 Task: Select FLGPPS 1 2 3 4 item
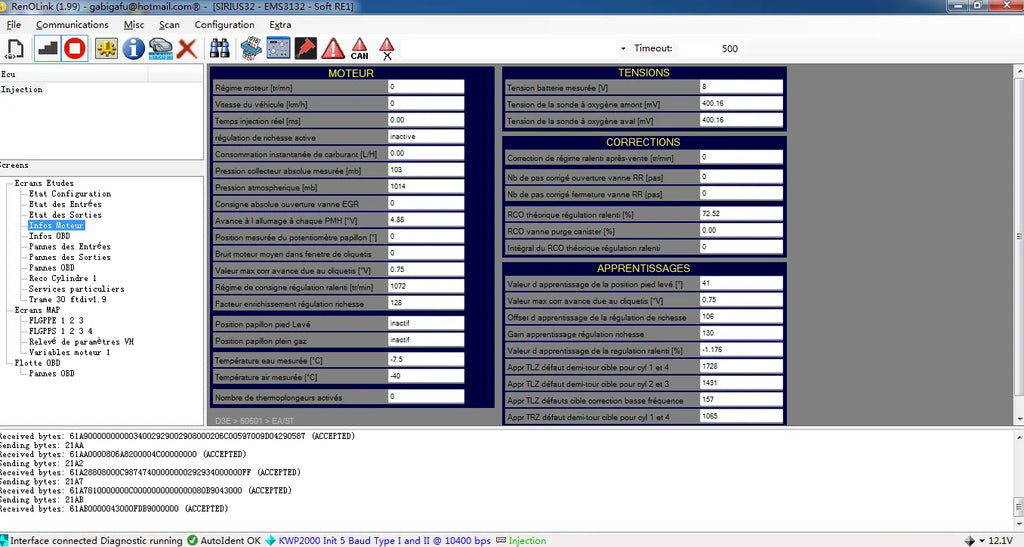[61, 331]
